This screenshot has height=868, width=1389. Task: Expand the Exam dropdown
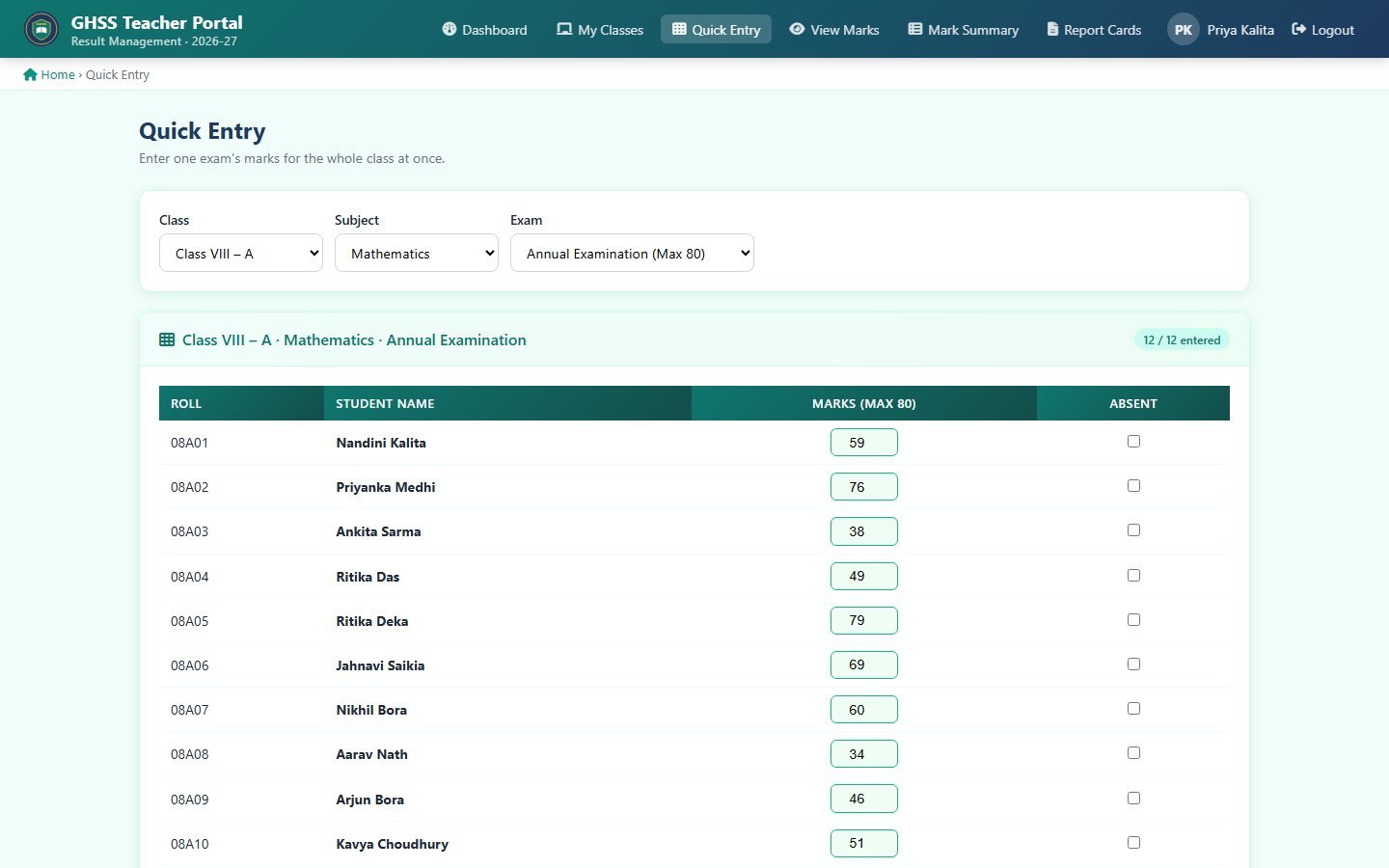pos(632,253)
